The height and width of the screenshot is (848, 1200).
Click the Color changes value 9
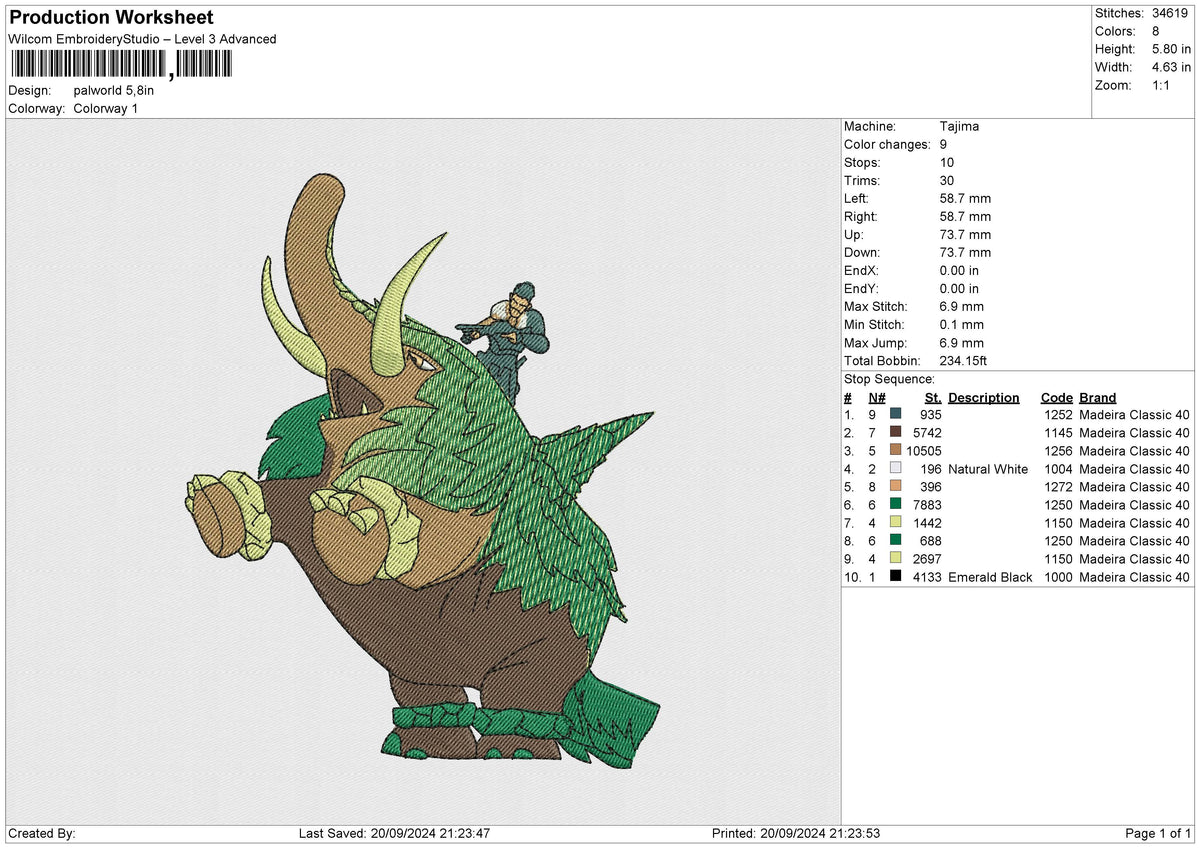(x=944, y=145)
